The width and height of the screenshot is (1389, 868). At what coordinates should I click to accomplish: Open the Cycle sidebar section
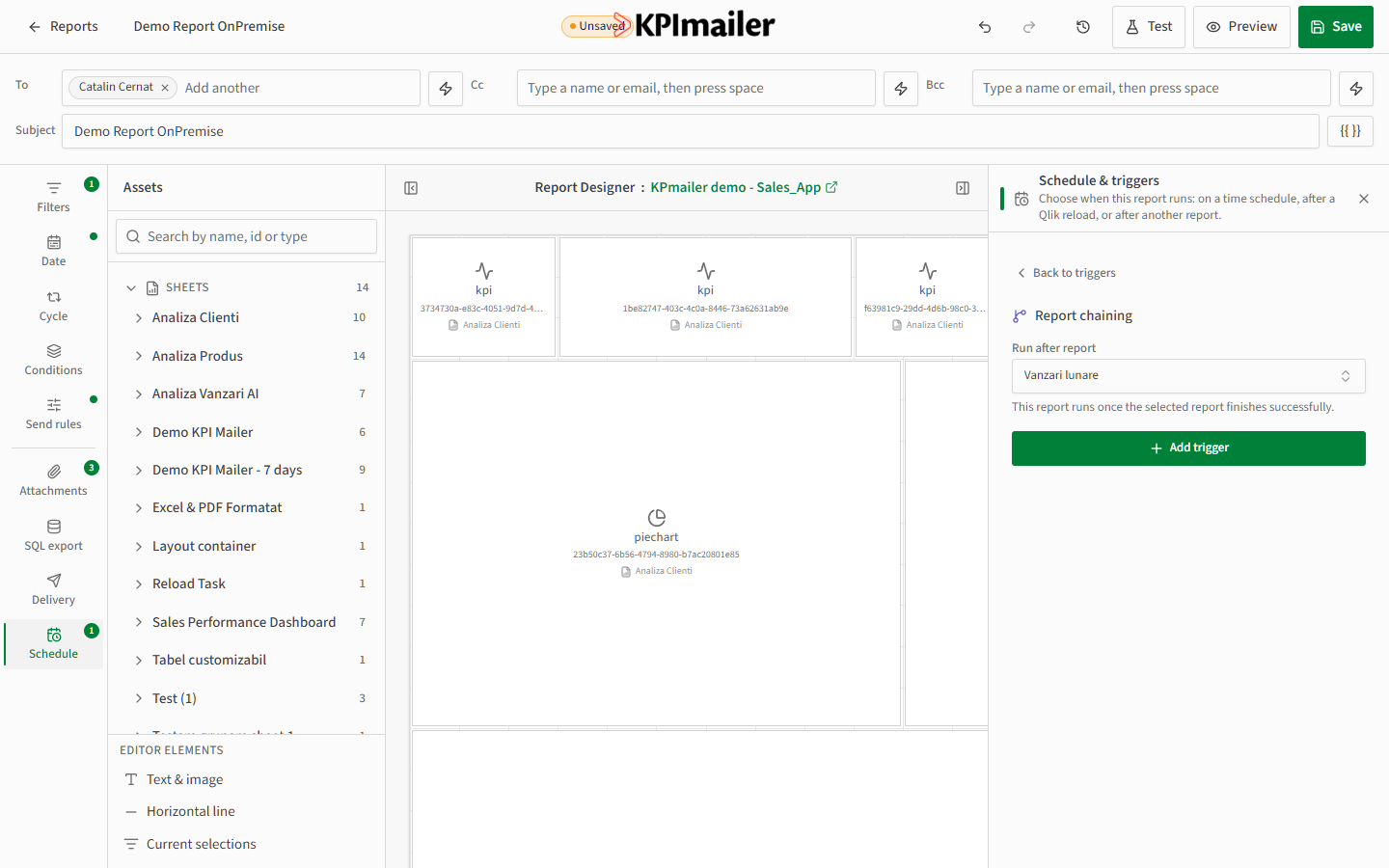pos(54,306)
